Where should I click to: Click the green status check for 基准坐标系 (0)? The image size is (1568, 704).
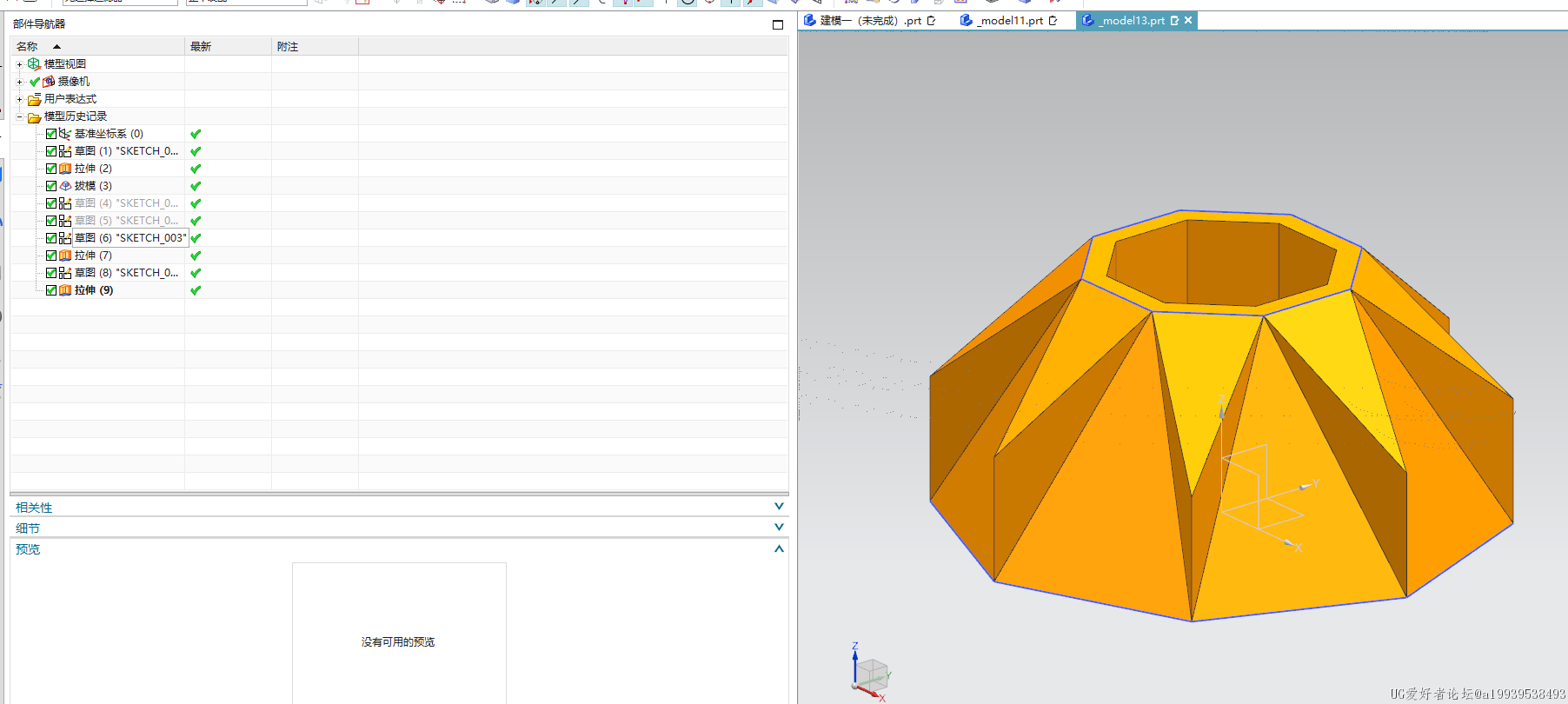coord(196,134)
